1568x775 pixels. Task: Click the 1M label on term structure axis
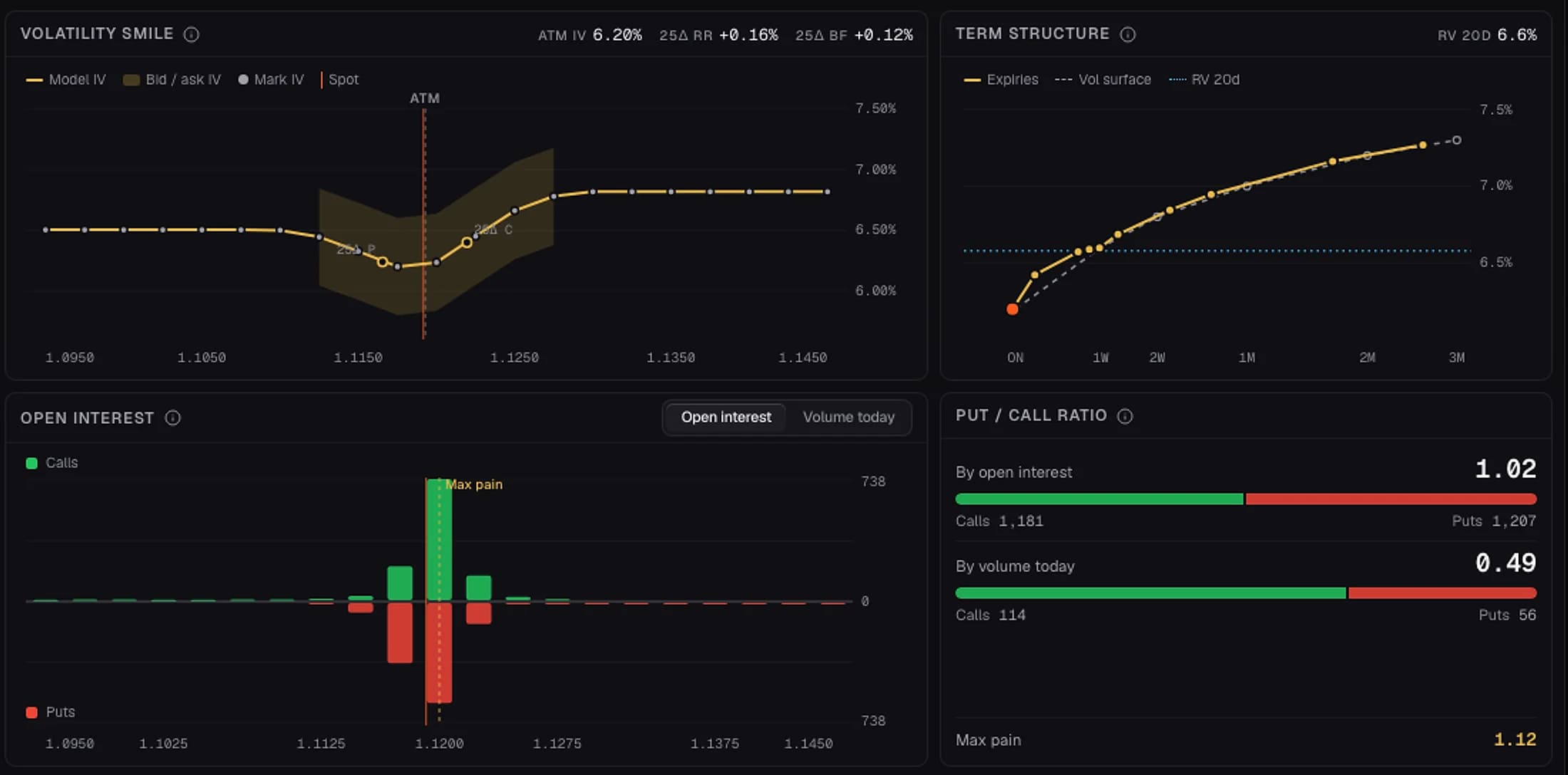pyautogui.click(x=1247, y=358)
